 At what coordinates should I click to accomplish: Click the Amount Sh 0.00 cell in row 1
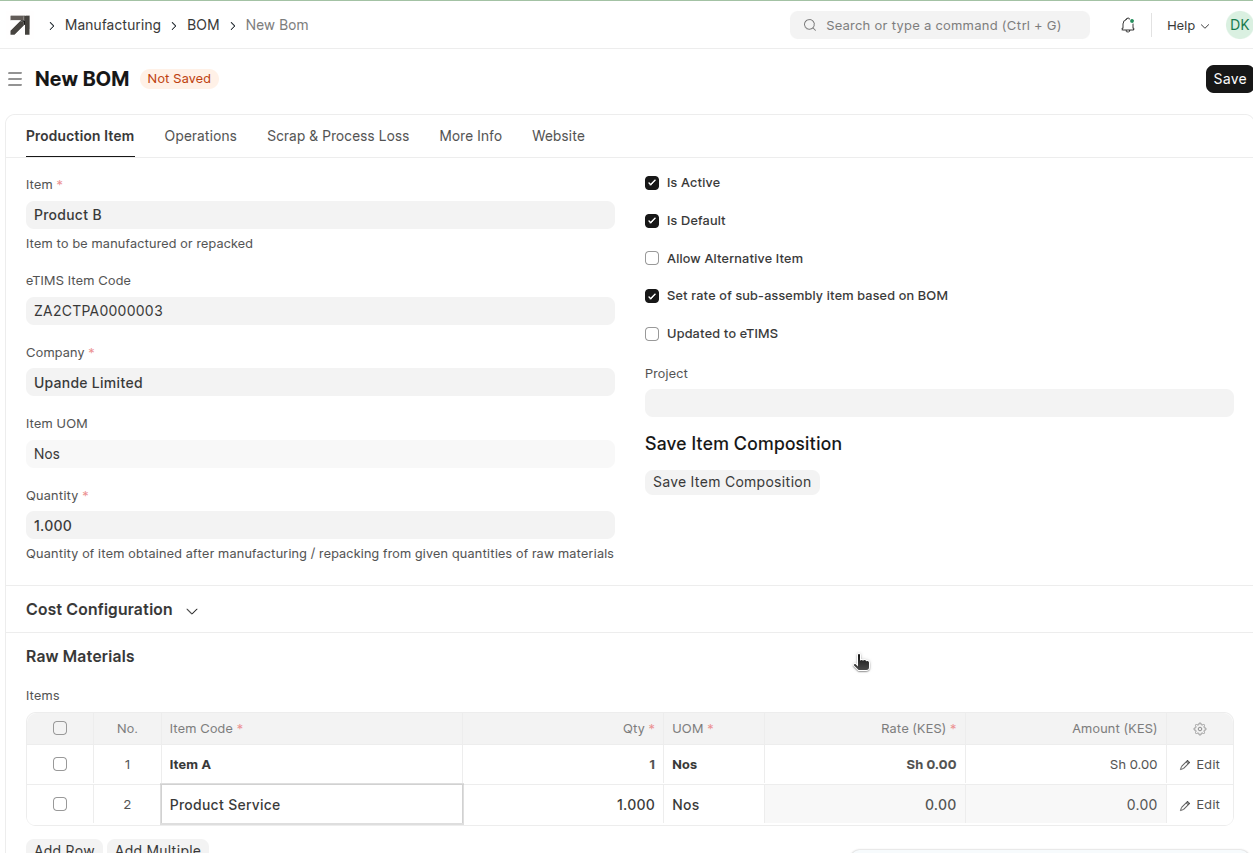1066,765
